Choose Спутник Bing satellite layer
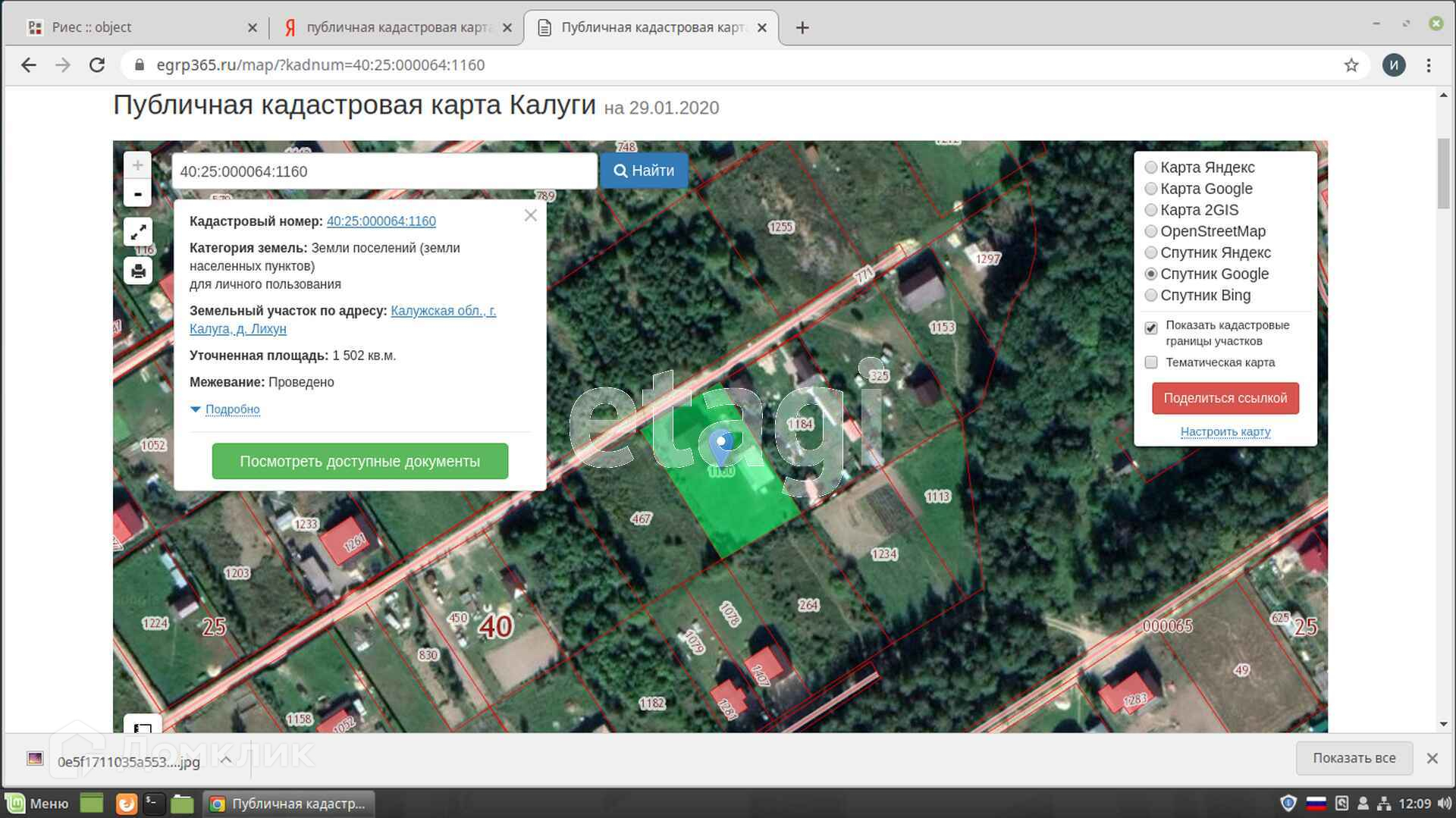Viewport: 1456px width, 818px height. 1151,296
